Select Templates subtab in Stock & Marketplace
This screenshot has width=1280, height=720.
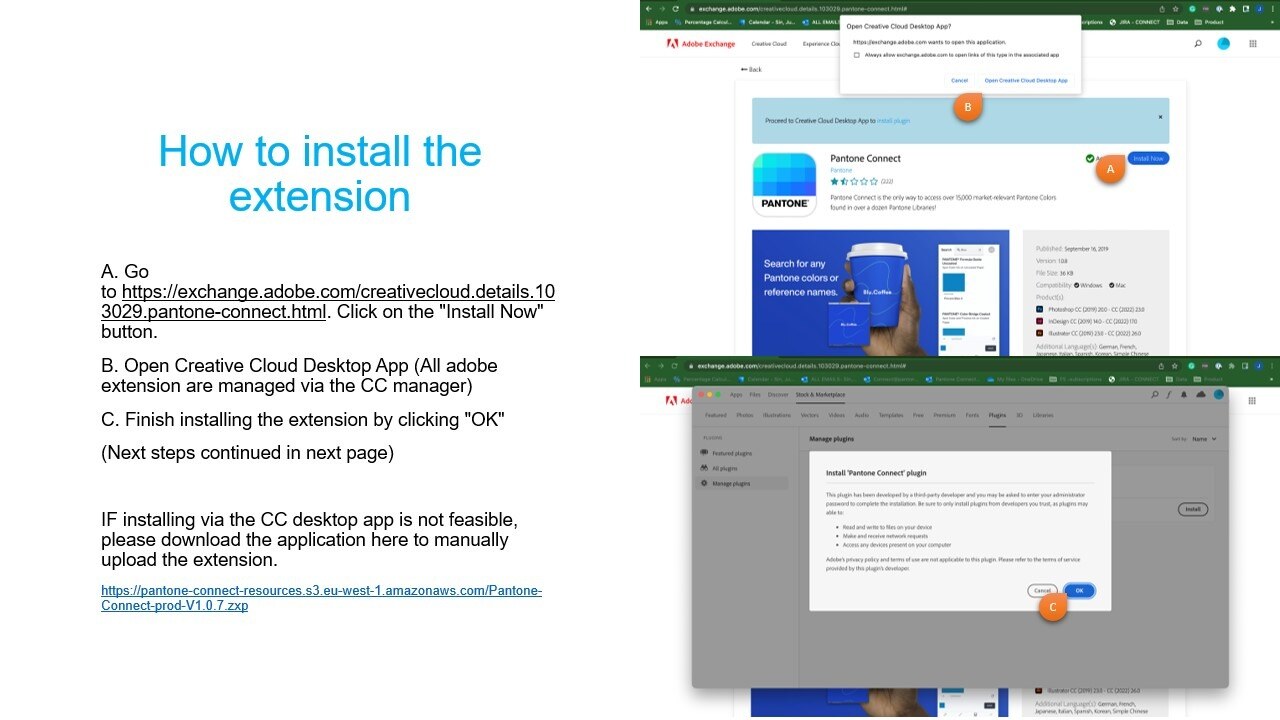(889, 414)
